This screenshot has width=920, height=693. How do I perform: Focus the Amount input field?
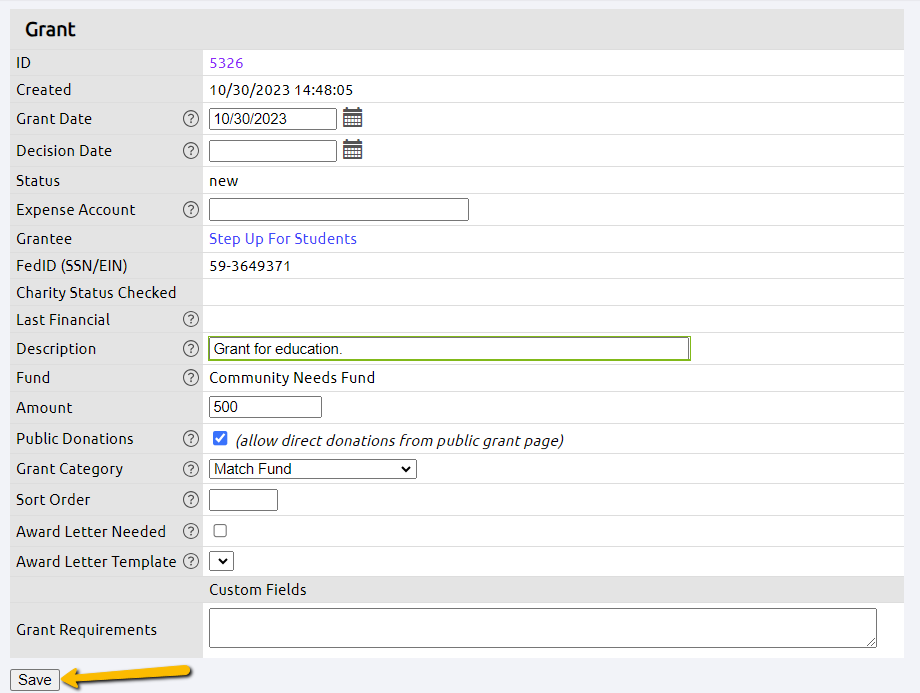265,407
